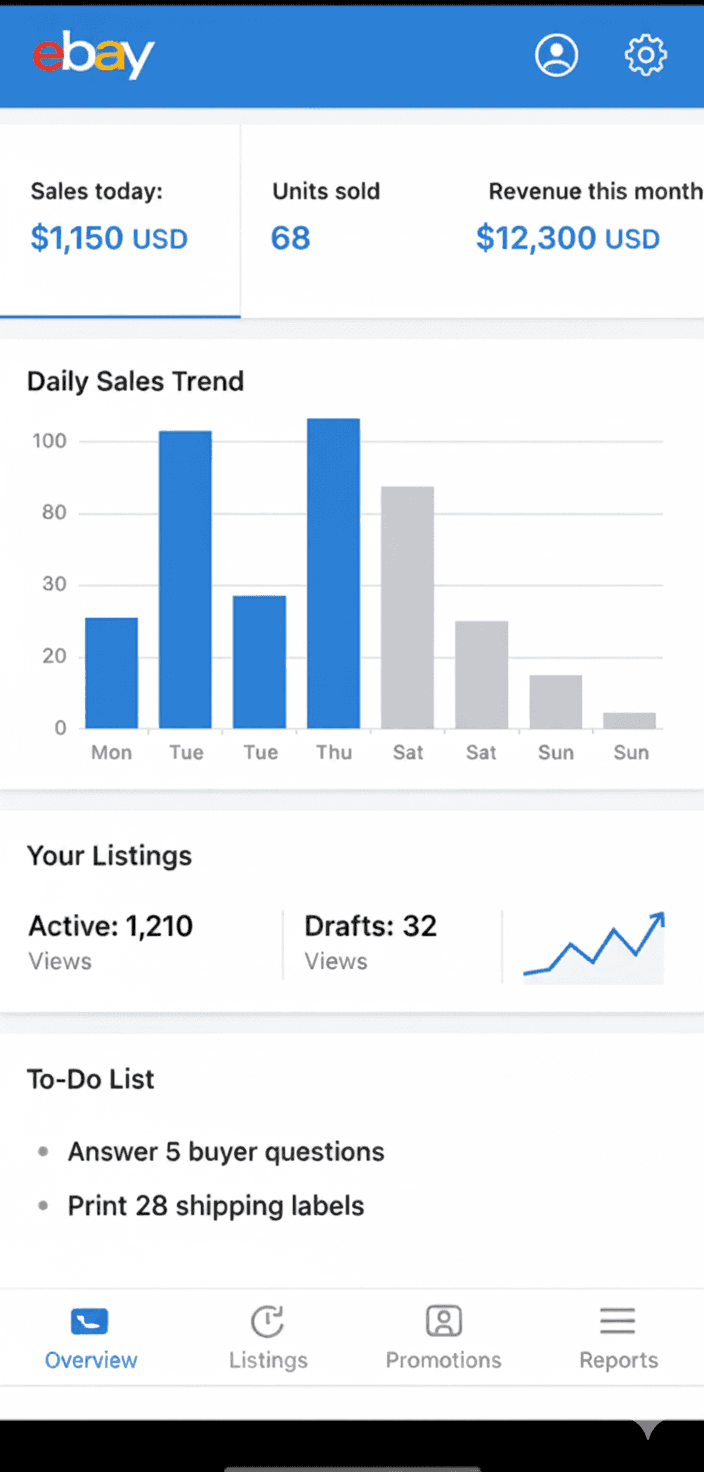Select the Units sold tab
This screenshot has height=1472, width=704.
coord(326,217)
